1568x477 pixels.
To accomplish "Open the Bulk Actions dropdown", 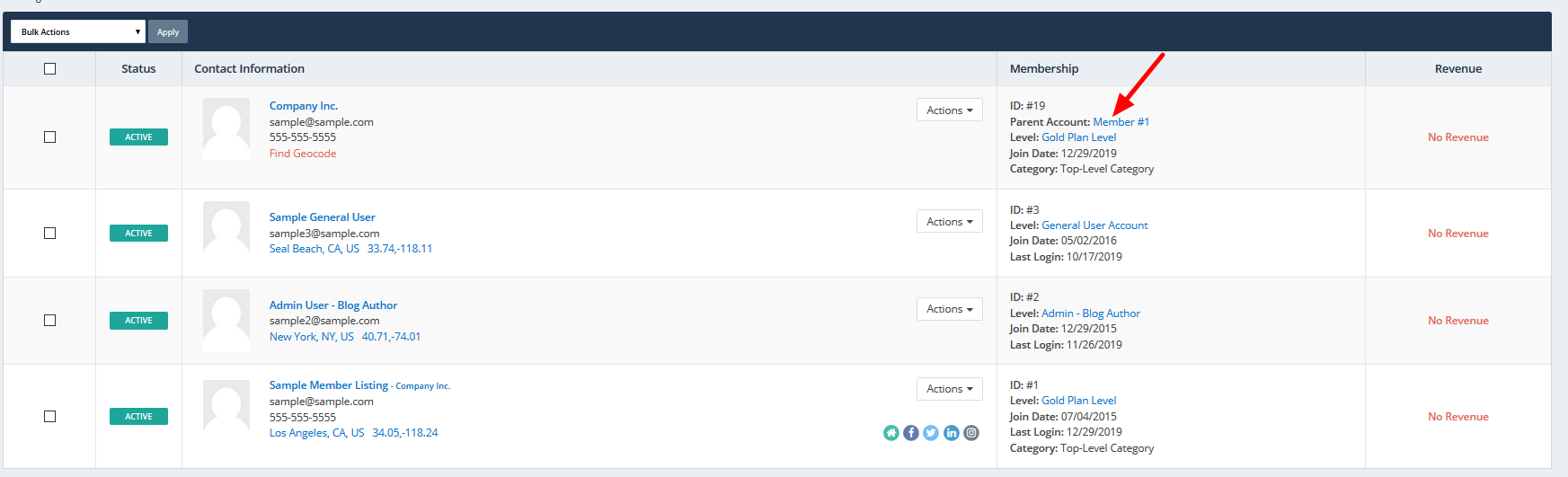I will 77,31.
